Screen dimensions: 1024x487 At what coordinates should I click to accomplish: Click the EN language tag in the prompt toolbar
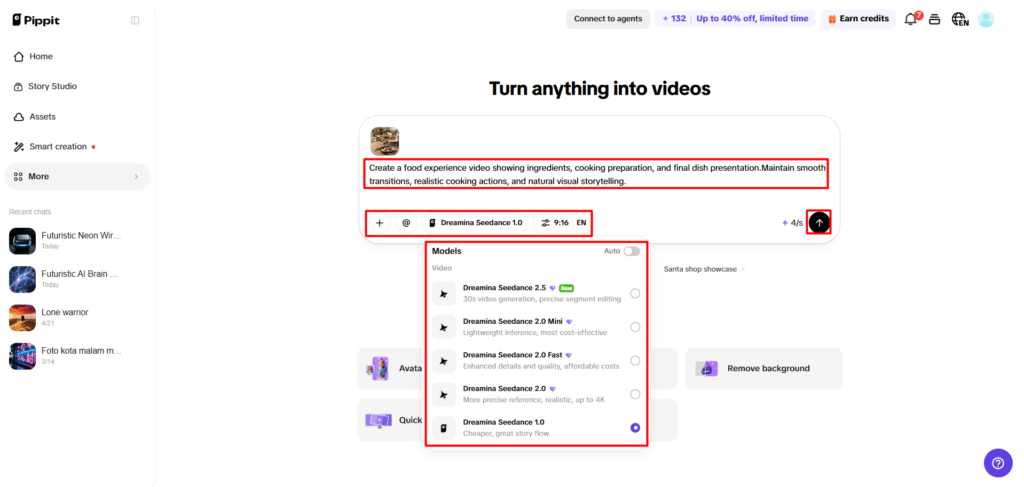581,223
